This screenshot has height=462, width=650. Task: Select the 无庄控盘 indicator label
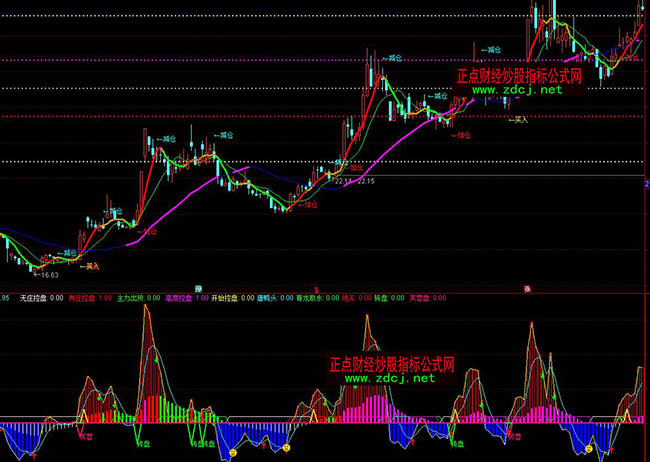[x=36, y=298]
